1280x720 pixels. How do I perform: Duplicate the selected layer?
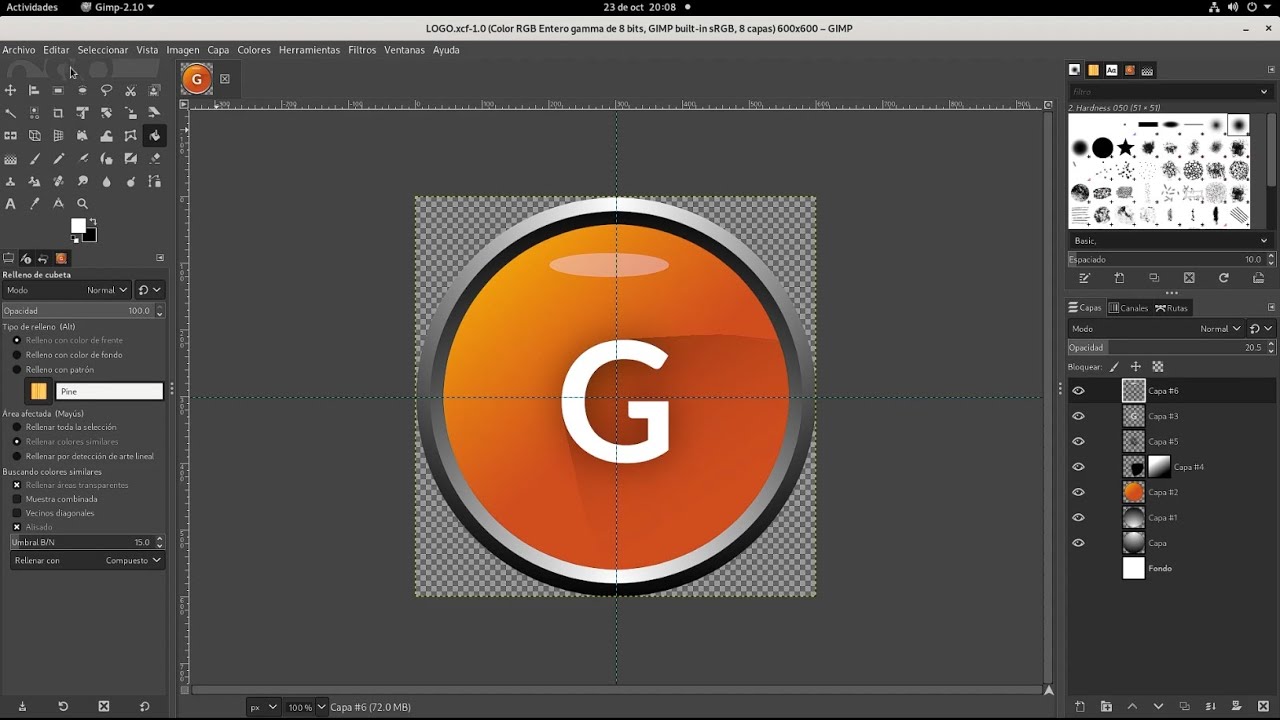(1184, 707)
